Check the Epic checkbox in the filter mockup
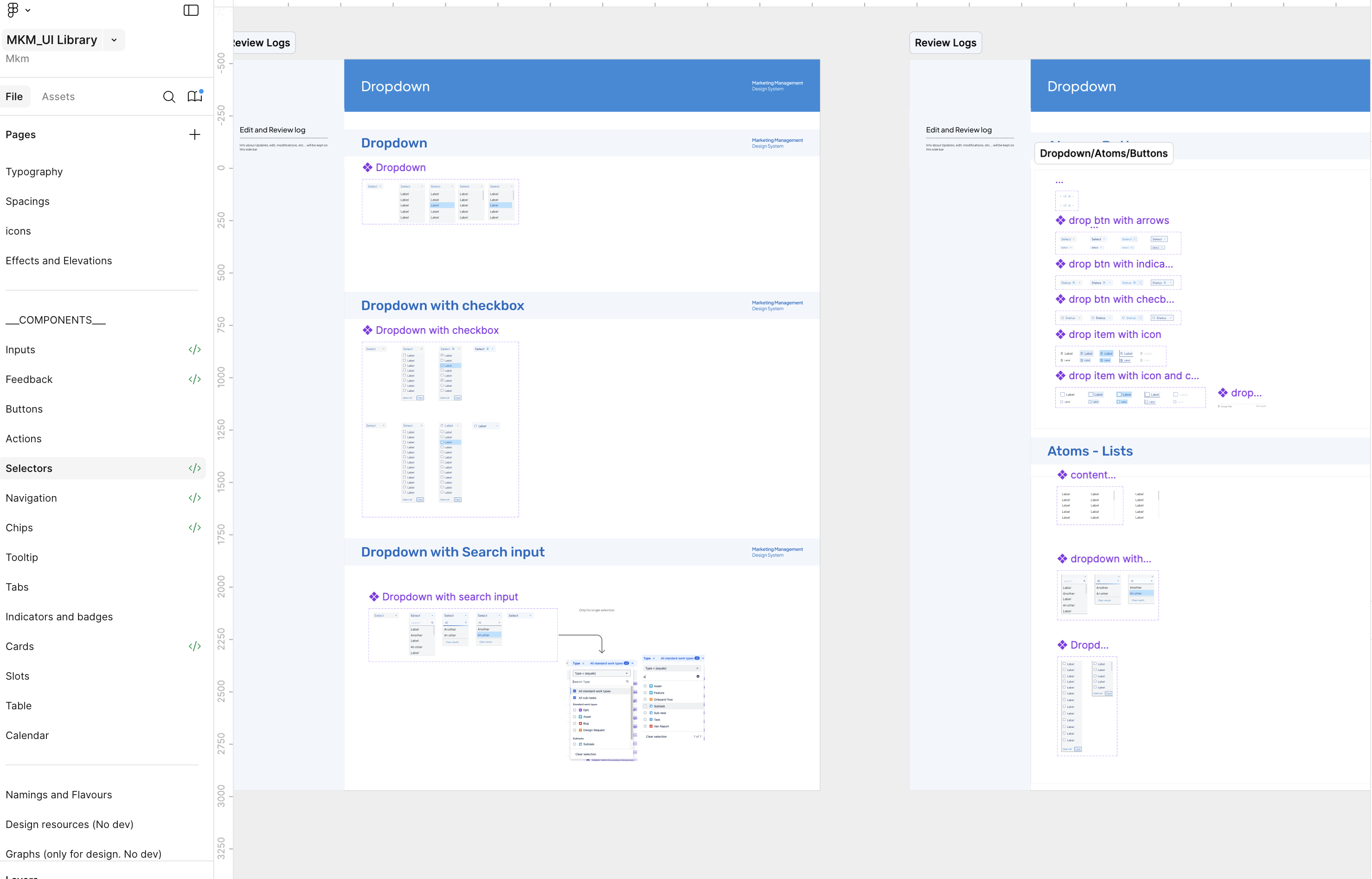This screenshot has width=1372, height=879. click(x=574, y=709)
